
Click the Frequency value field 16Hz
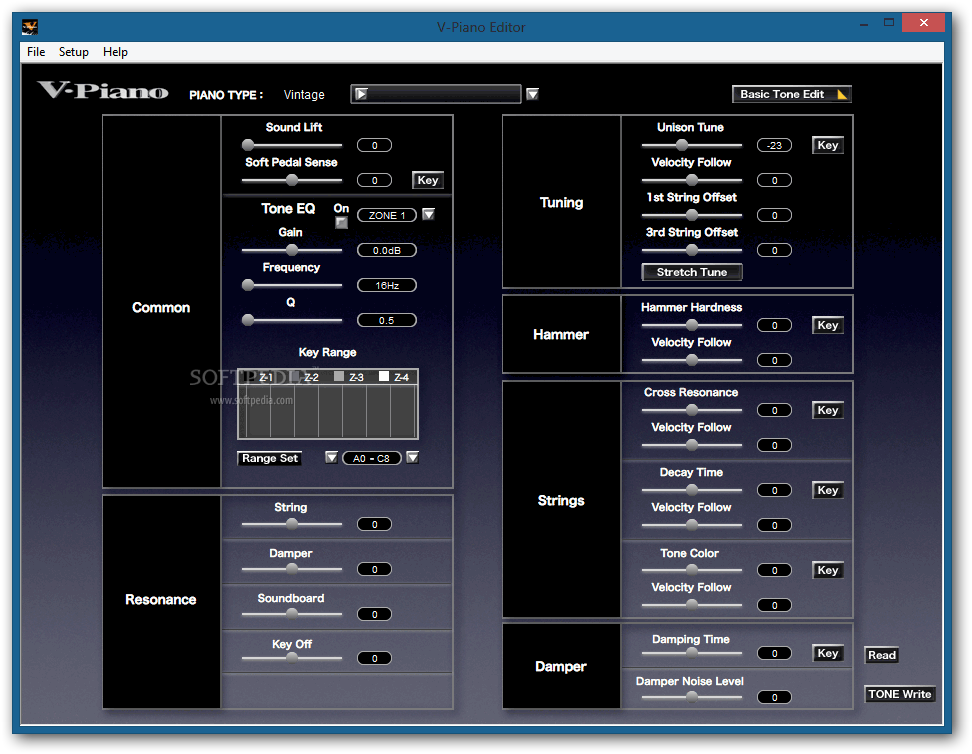point(387,285)
